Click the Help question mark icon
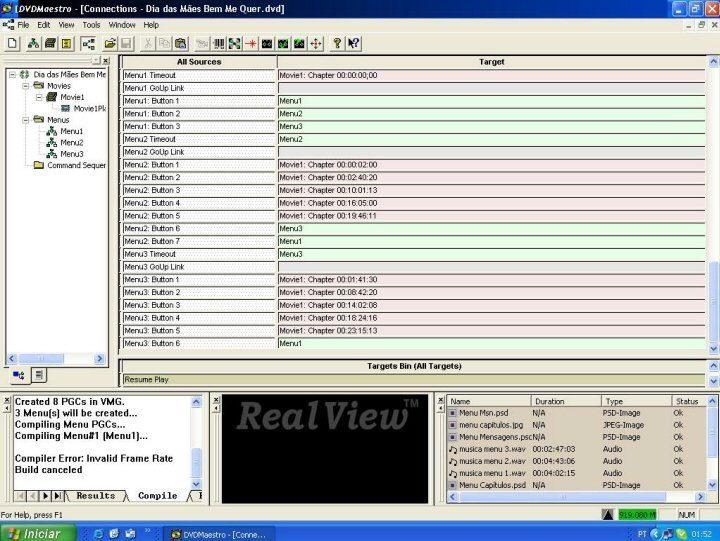Screen dimensions: 720x541 tap(337, 44)
